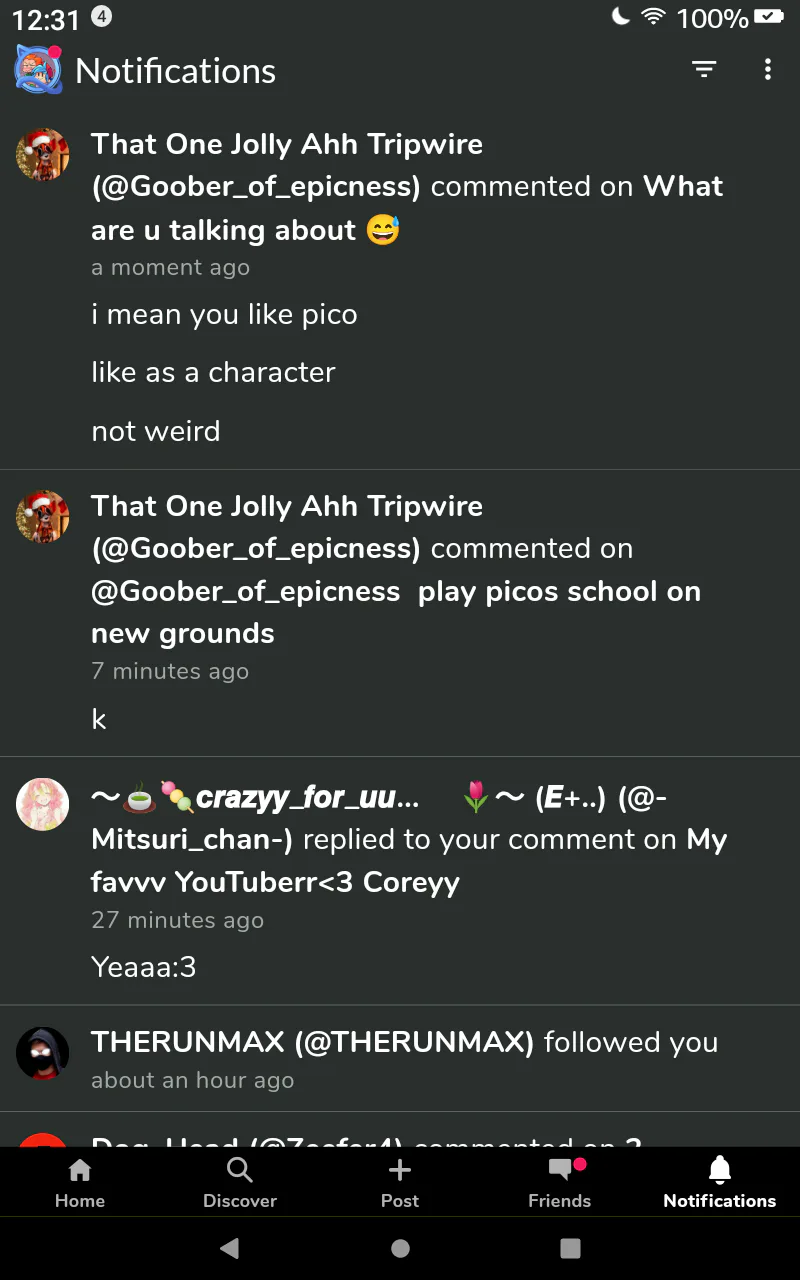Open the Discover search tab
The height and width of the screenshot is (1280, 800).
tap(240, 1182)
